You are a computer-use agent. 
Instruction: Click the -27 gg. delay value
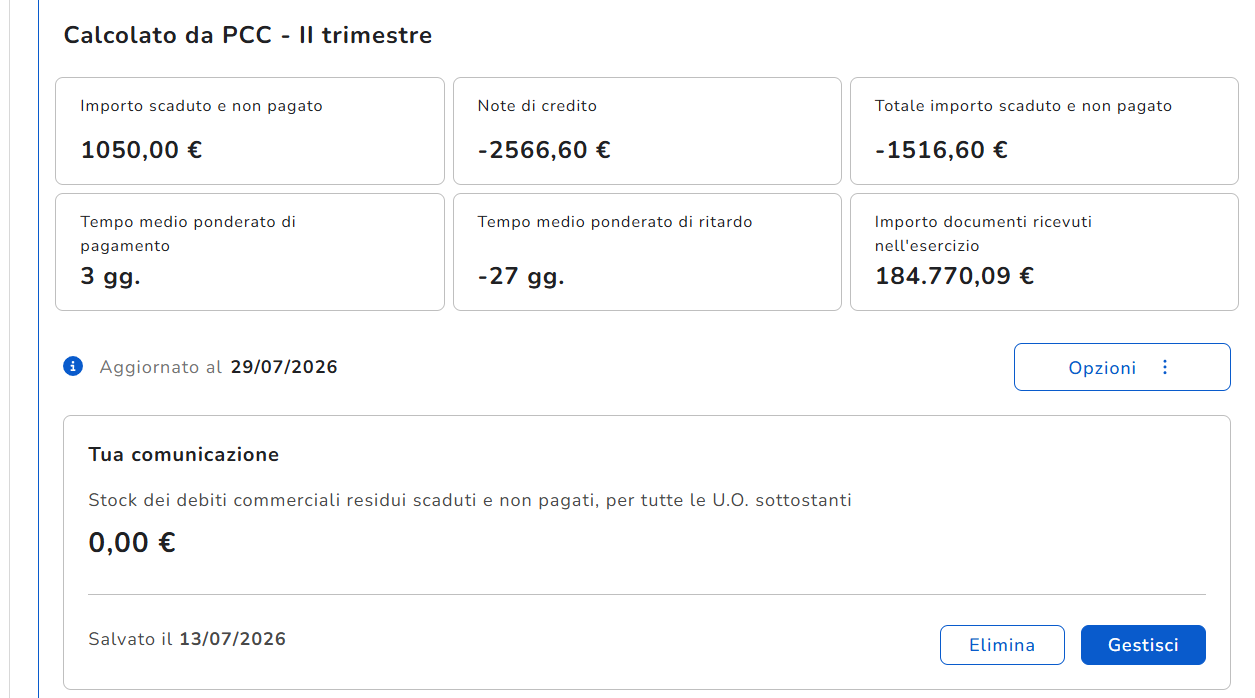click(521, 277)
